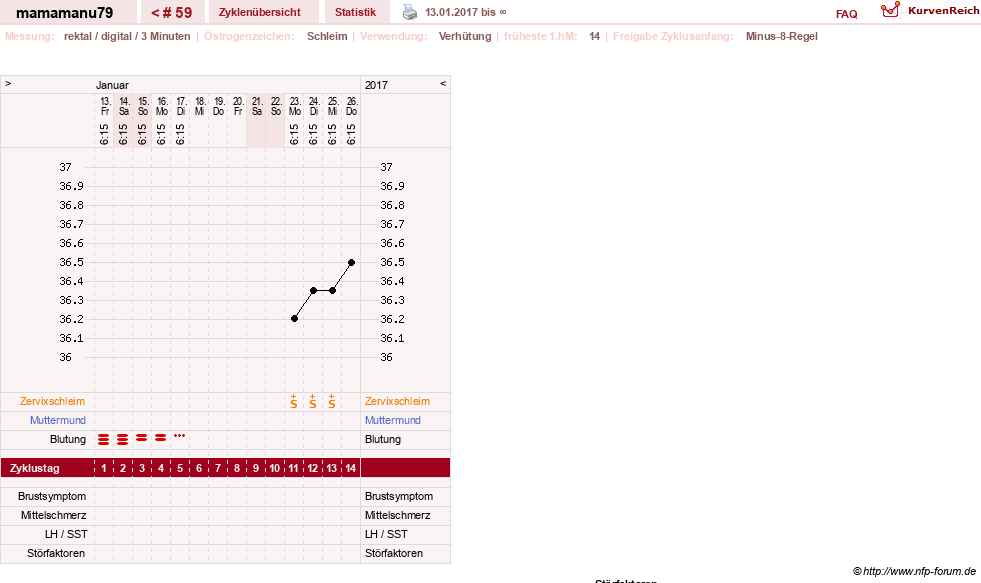Click the < arrow right of 2017
Viewport: 981px width, 583px height.
pyautogui.click(x=443, y=83)
